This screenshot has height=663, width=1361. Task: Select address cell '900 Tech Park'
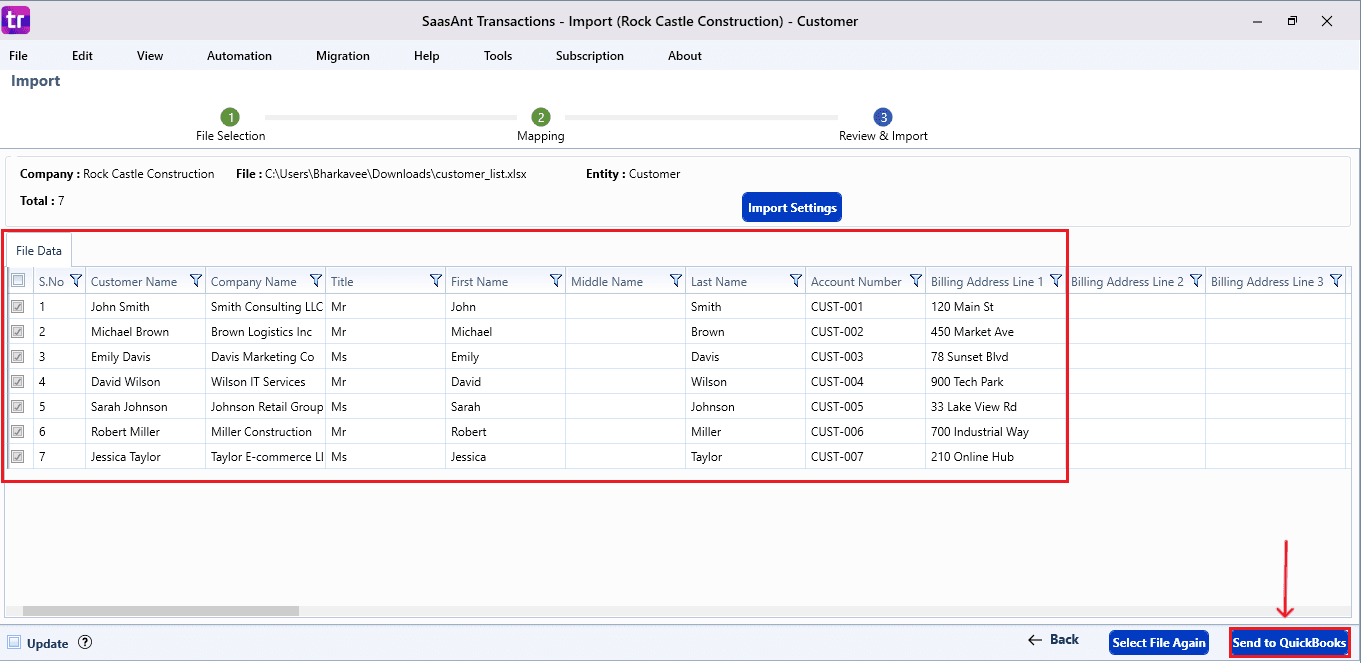996,382
